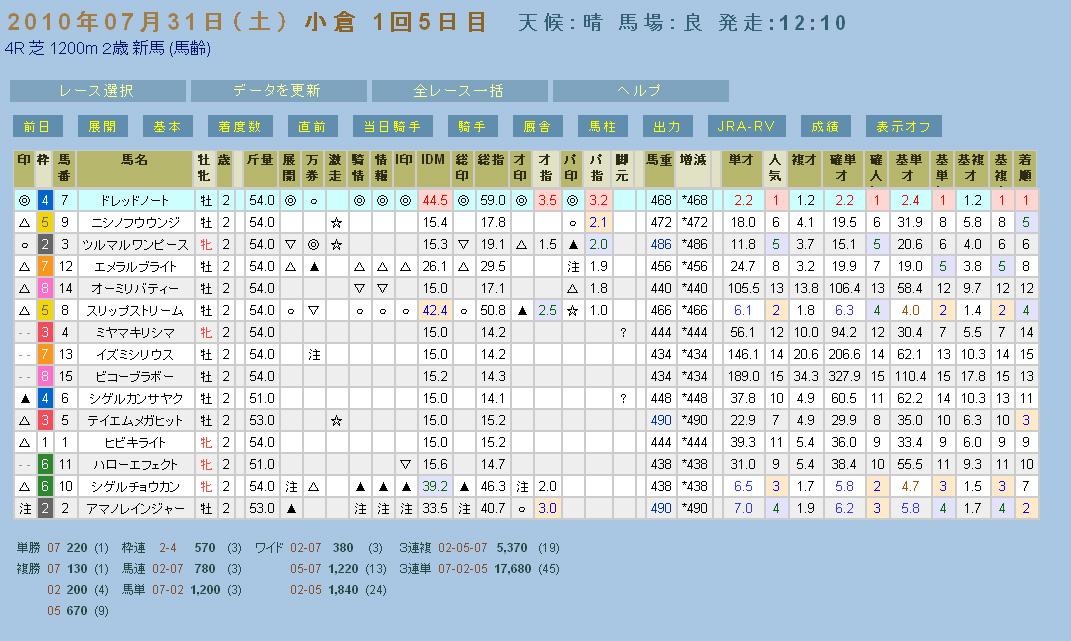Viewport: 1071px width, 641px height.
Task: Open the レース選択 button
Action: click(98, 91)
